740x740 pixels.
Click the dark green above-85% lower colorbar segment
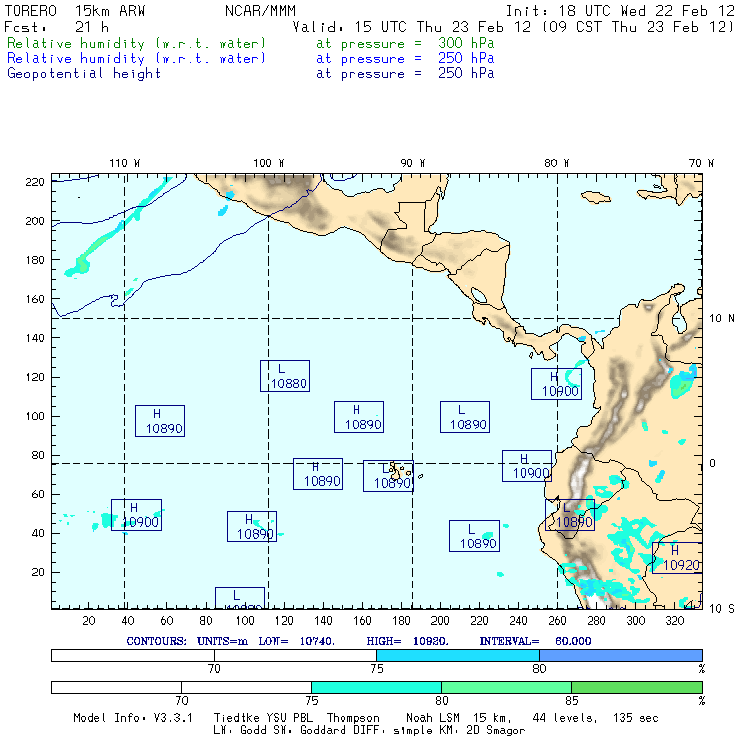pos(637,687)
